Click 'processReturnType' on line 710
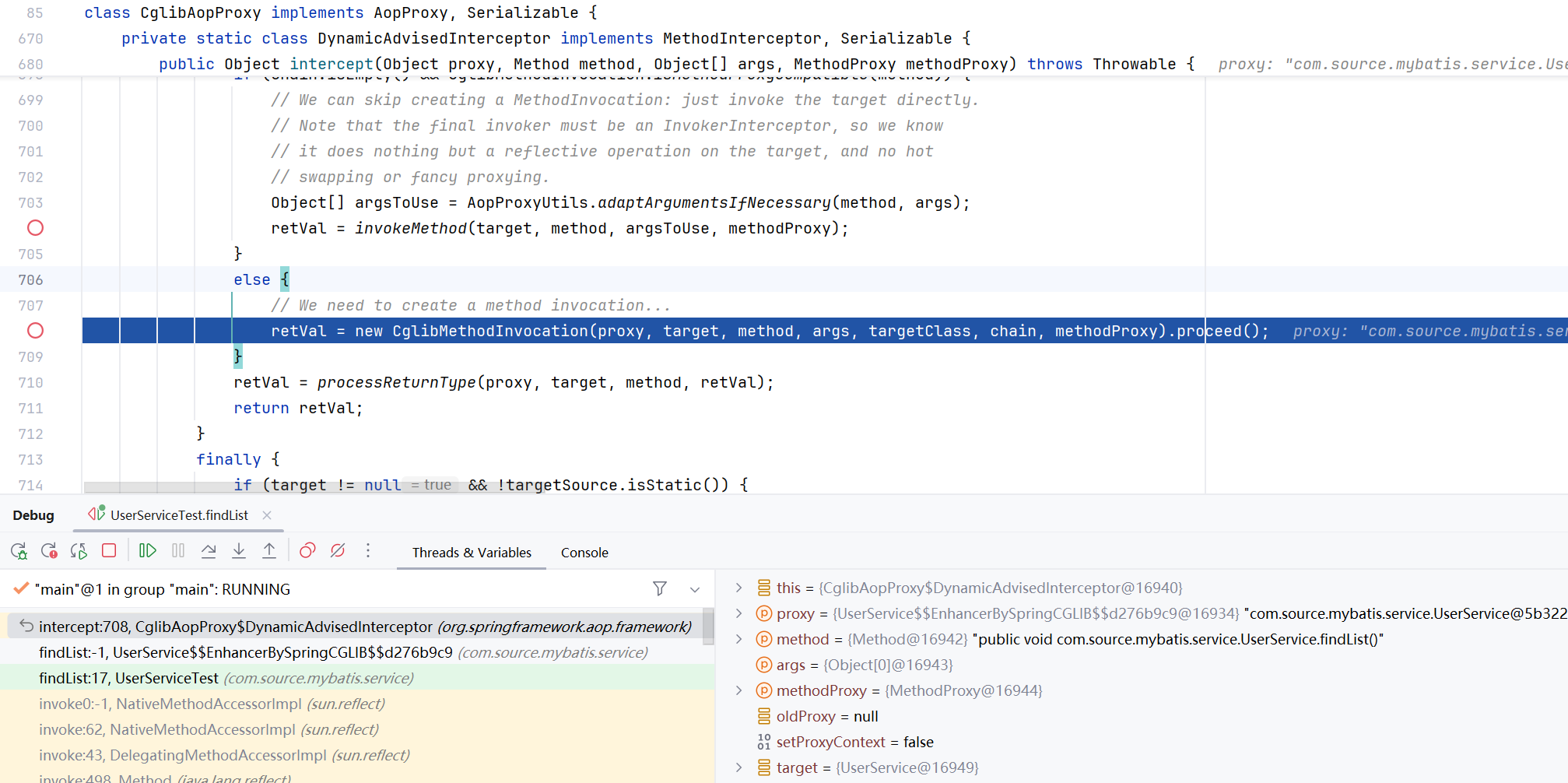Screen dimensions: 1568x783 click(397, 382)
